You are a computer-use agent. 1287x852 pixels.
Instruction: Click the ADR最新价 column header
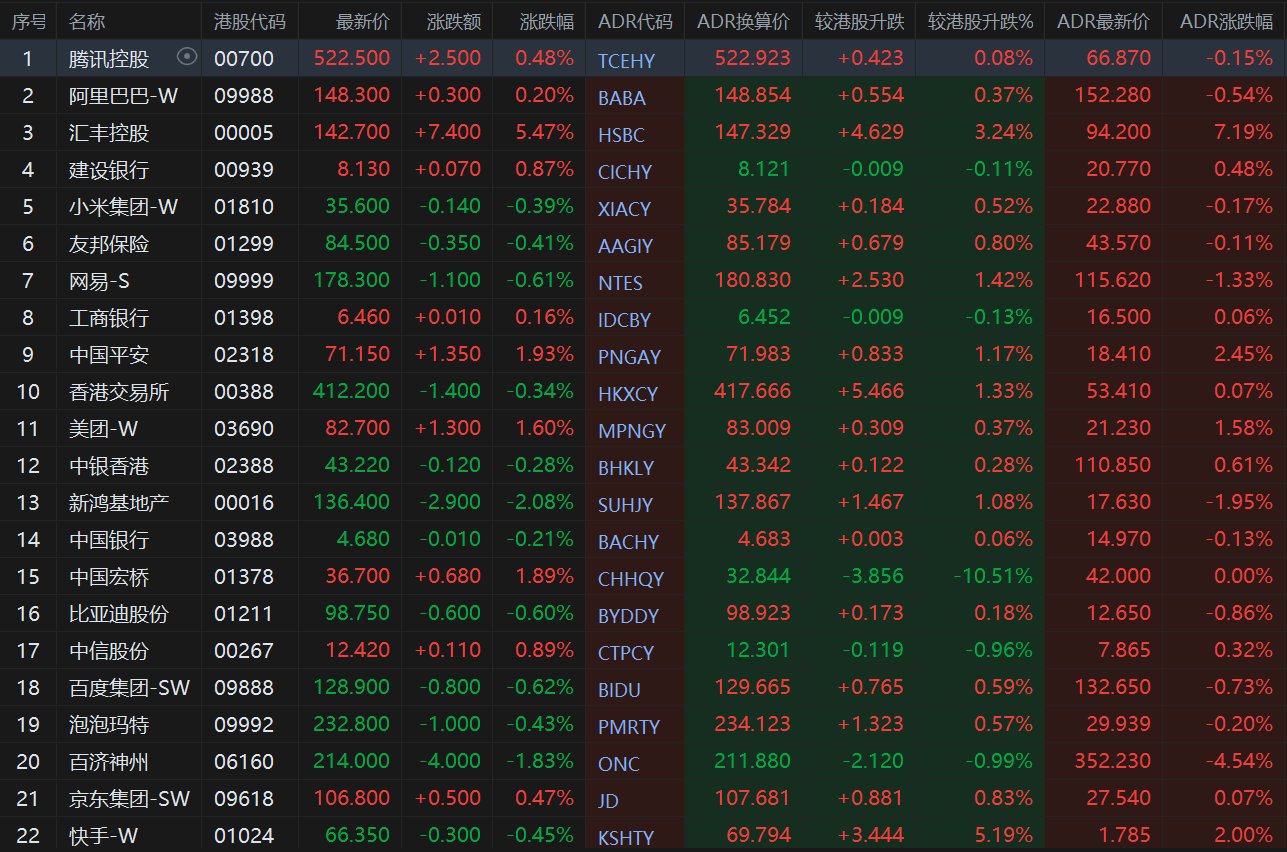(1103, 21)
